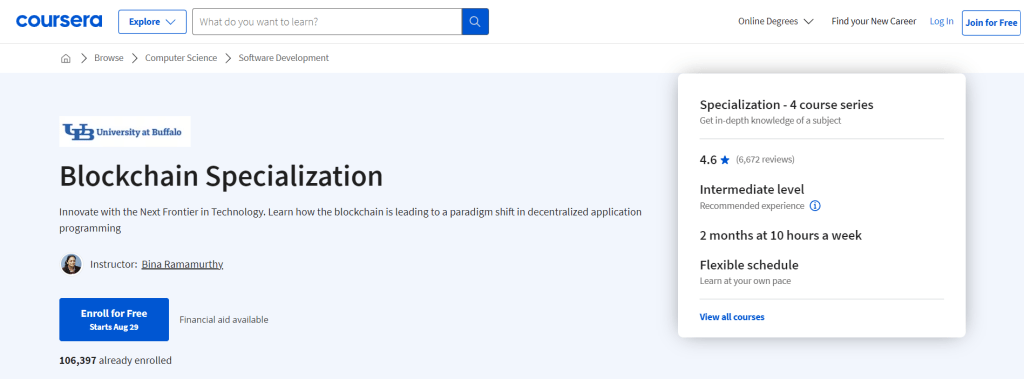
Task: Click the Blockchain Specialization title
Action: [x=221, y=176]
